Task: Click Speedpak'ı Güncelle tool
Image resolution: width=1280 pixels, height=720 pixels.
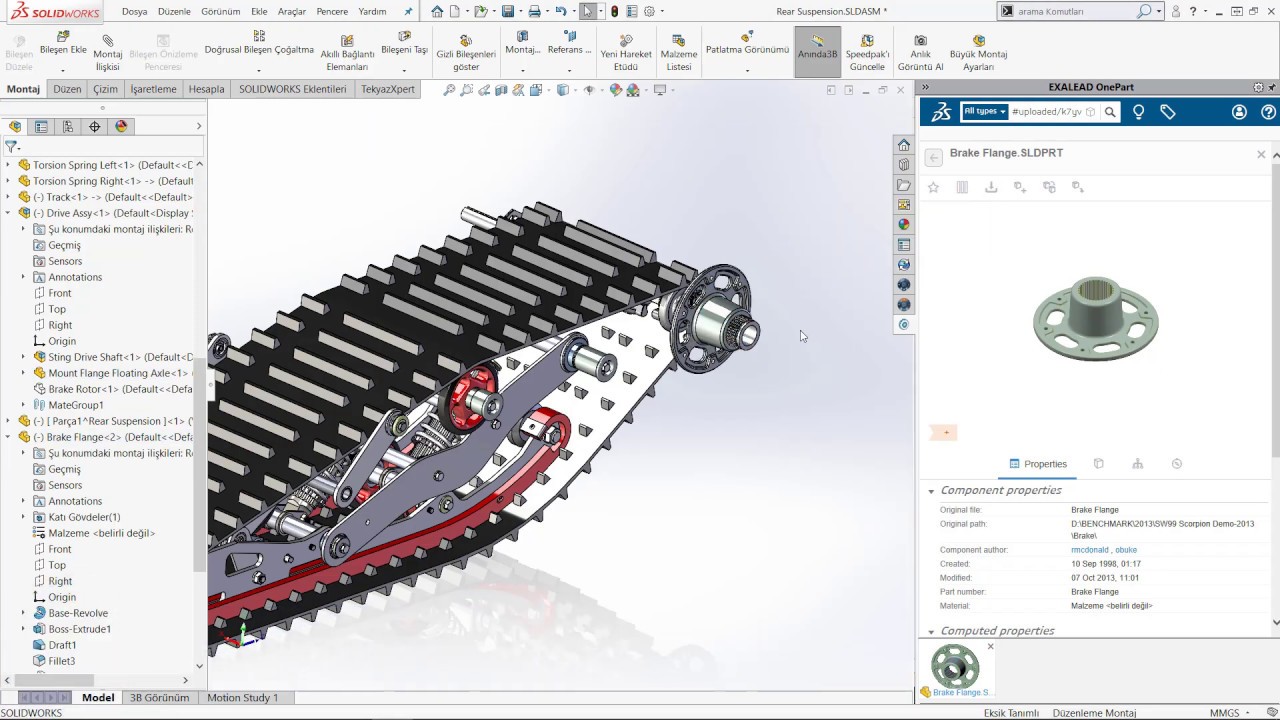Action: tap(867, 54)
